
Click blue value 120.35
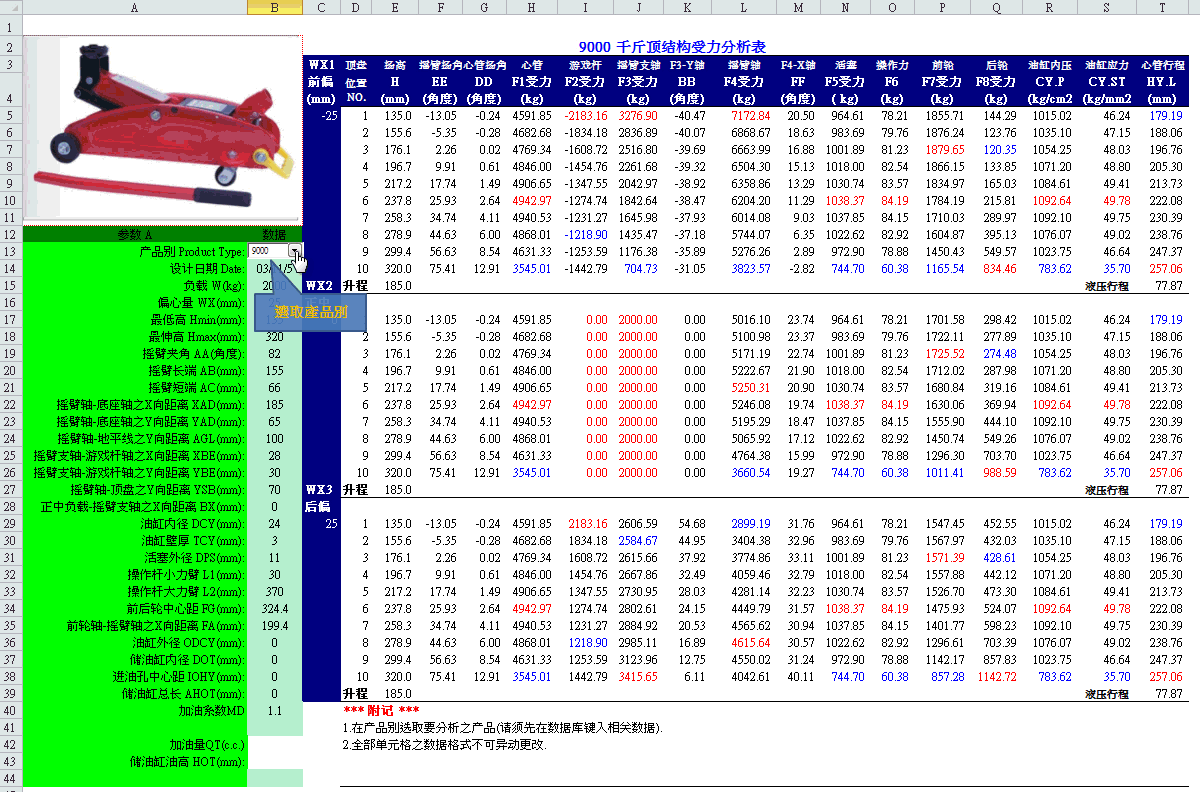[998, 149]
